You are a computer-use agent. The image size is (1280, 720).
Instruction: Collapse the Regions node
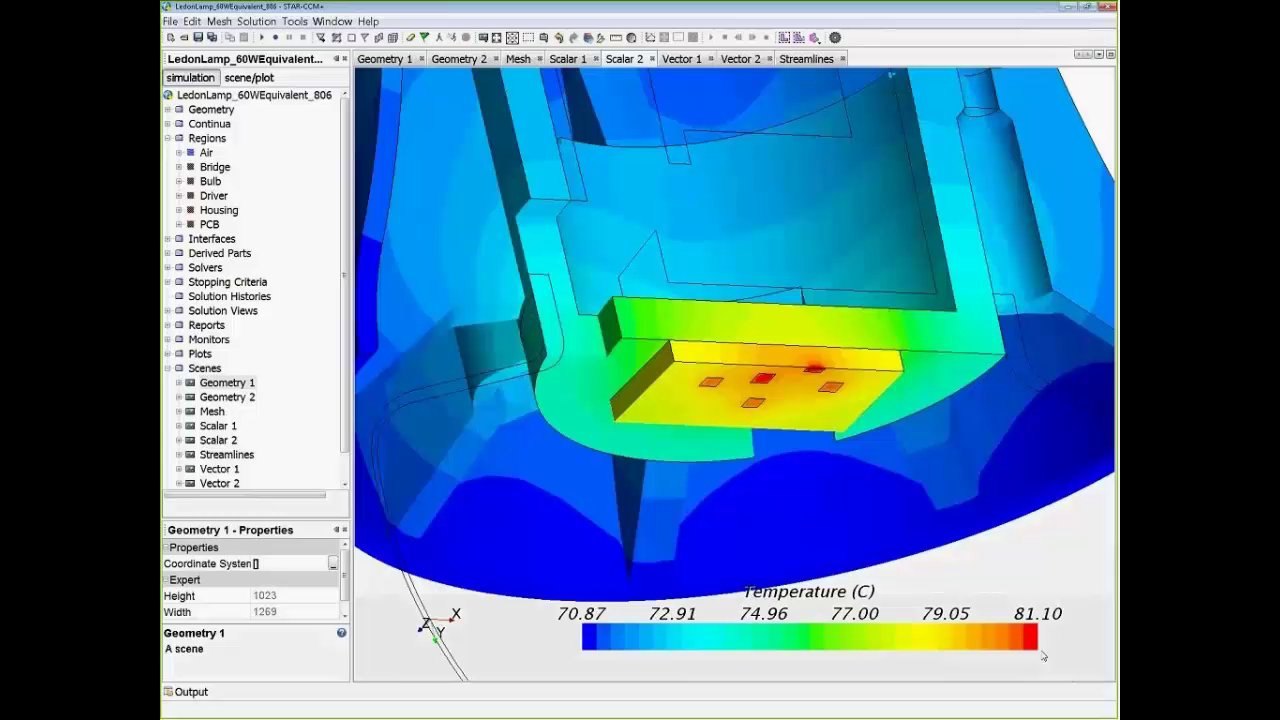(168, 138)
